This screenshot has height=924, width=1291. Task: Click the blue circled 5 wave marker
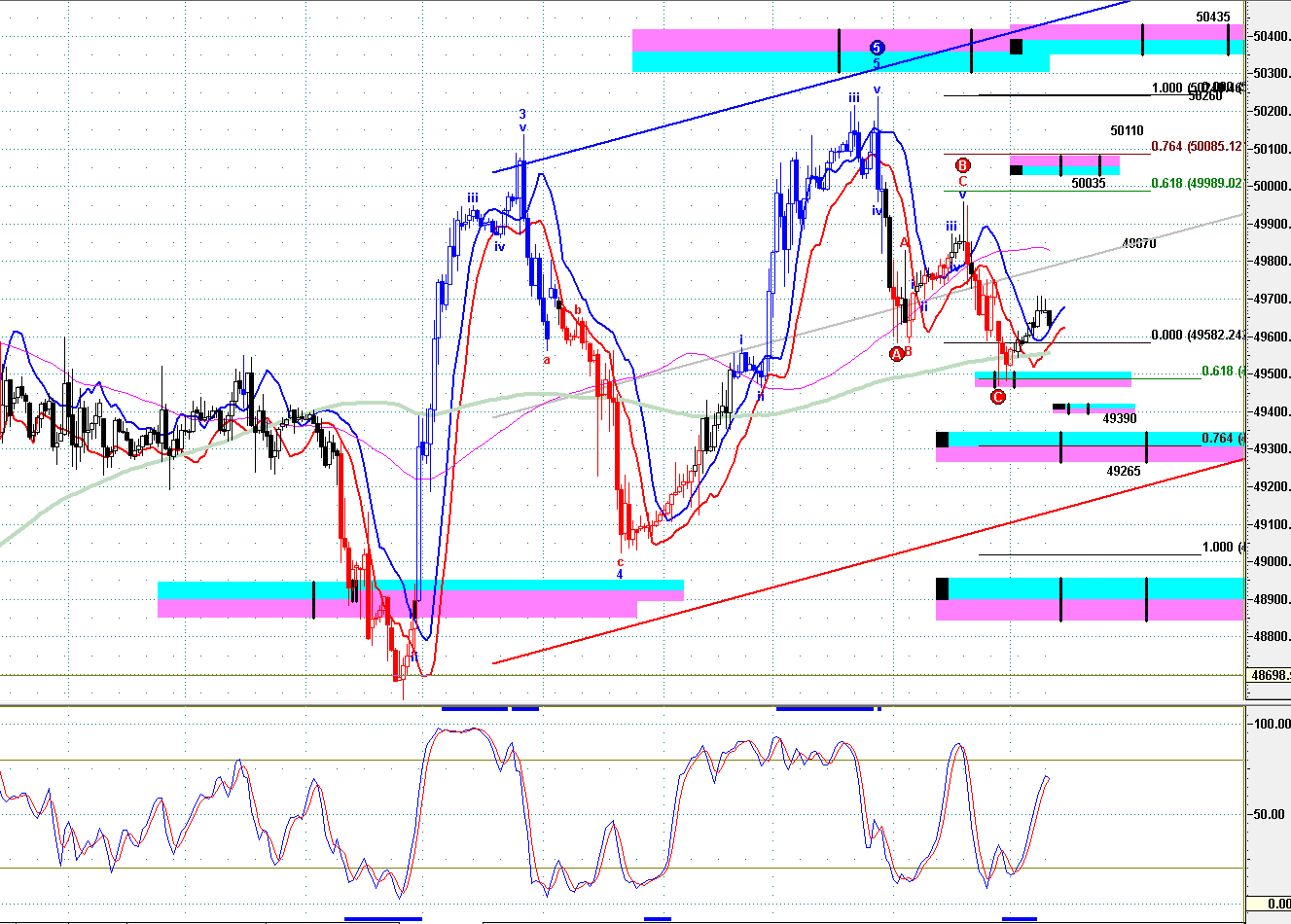click(877, 47)
